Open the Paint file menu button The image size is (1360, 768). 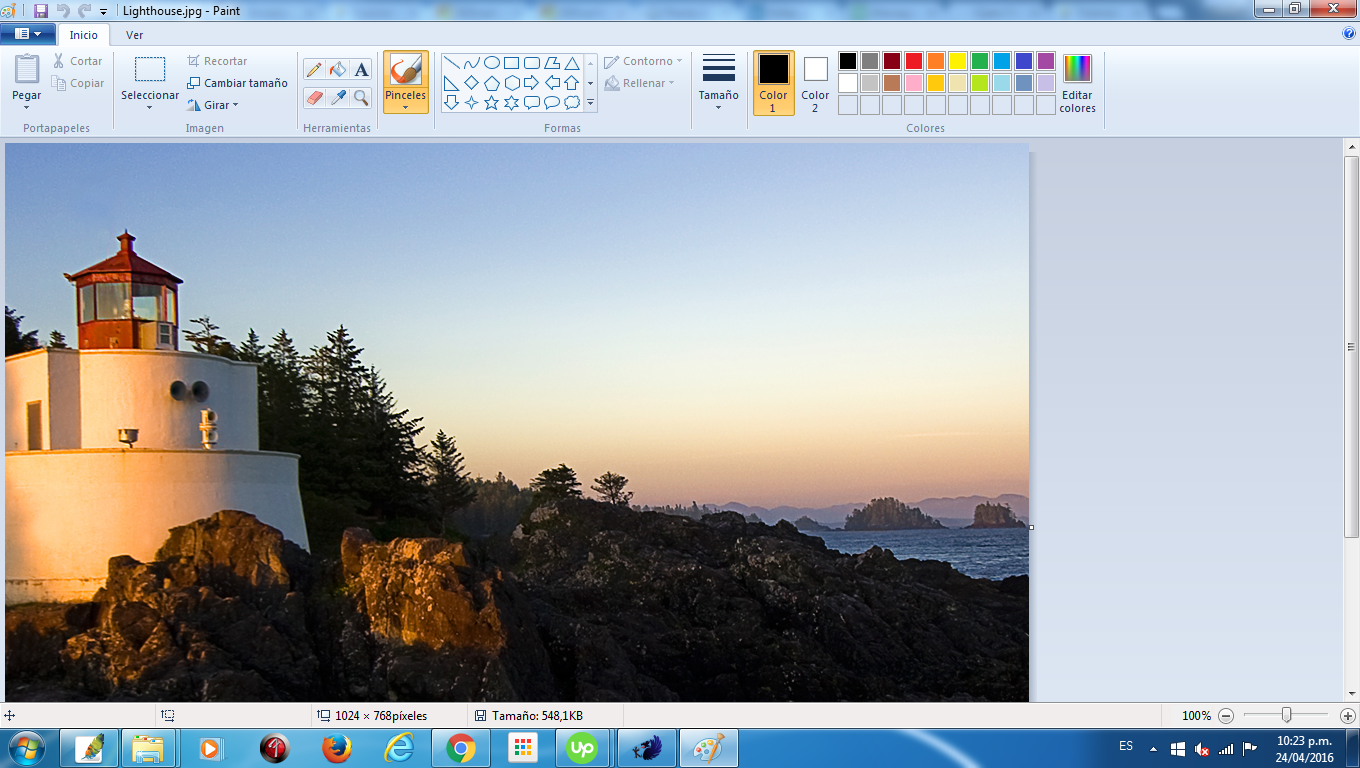tap(28, 34)
